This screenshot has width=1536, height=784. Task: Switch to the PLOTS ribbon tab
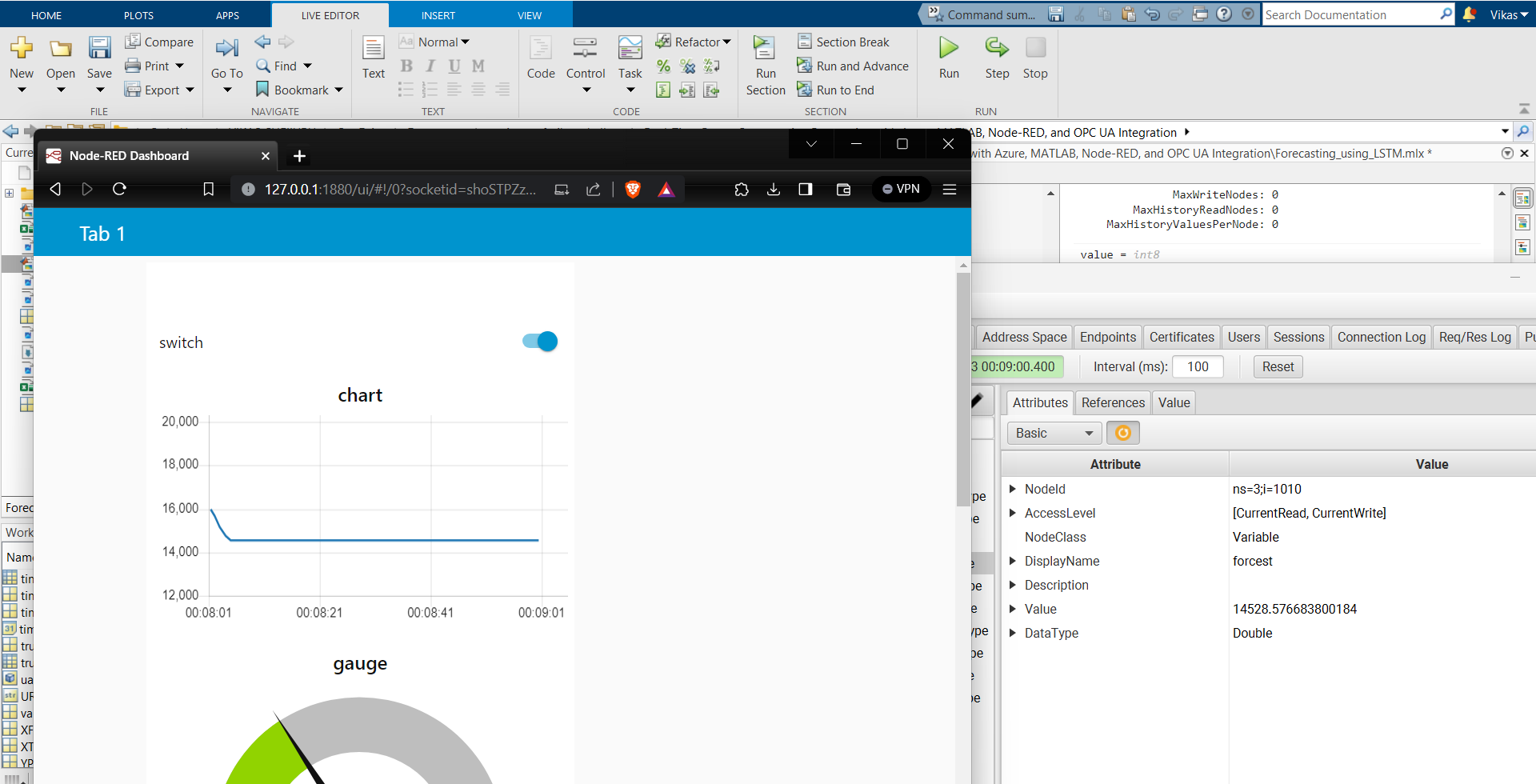click(138, 15)
